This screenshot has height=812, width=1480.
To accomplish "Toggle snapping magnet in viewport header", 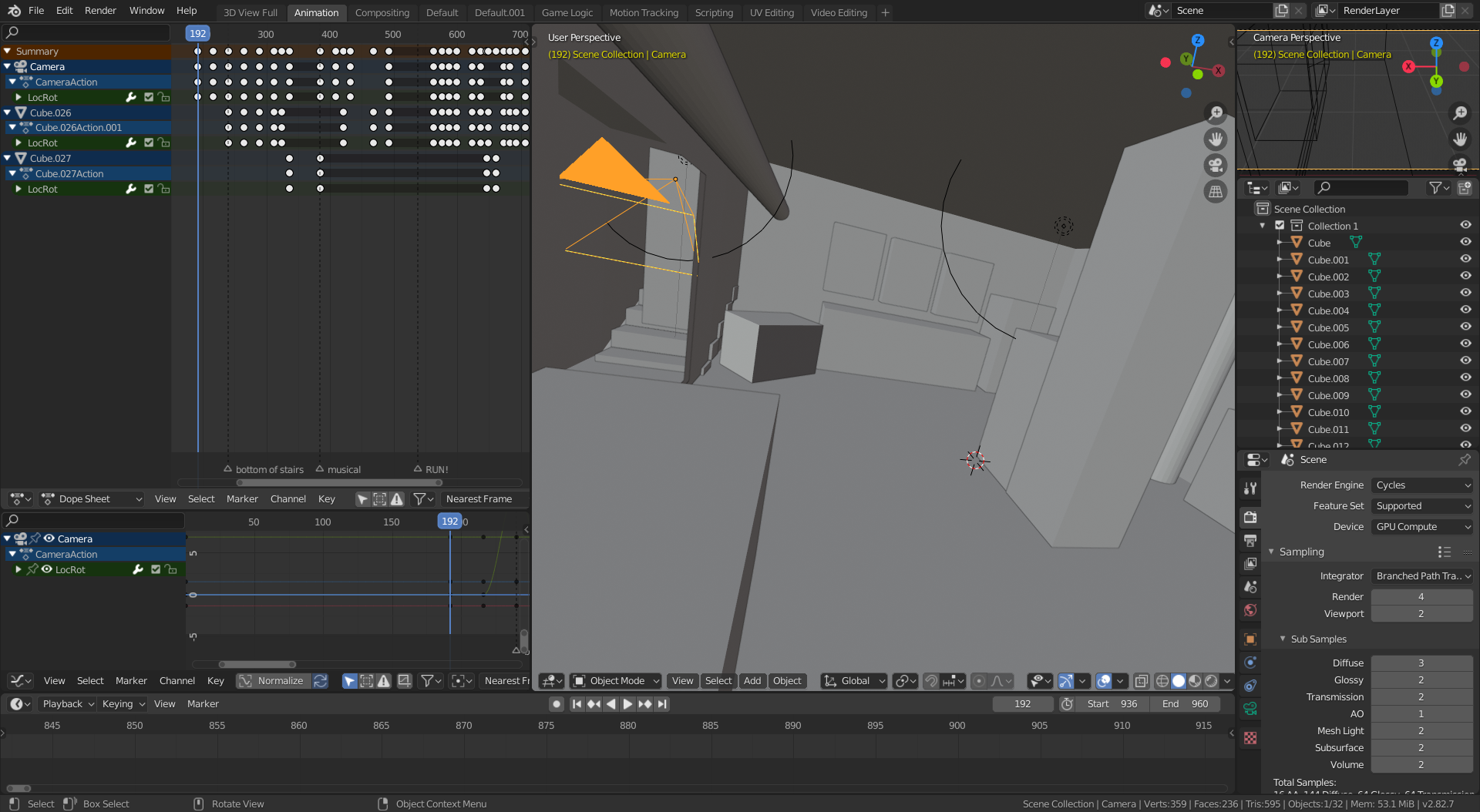I will (x=931, y=681).
